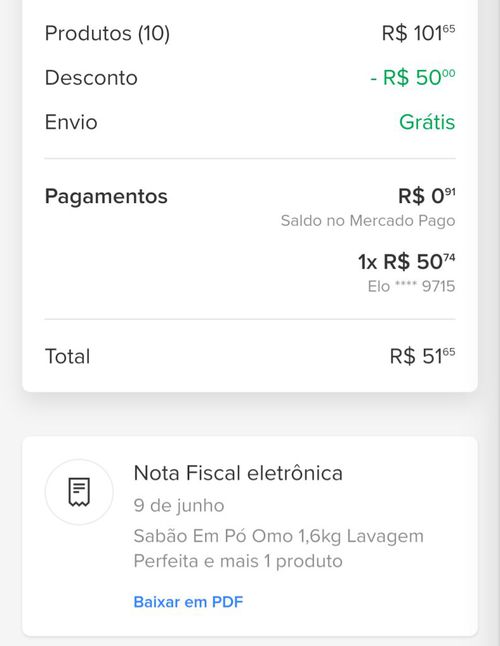Click the Produtos (10) label

tap(107, 33)
